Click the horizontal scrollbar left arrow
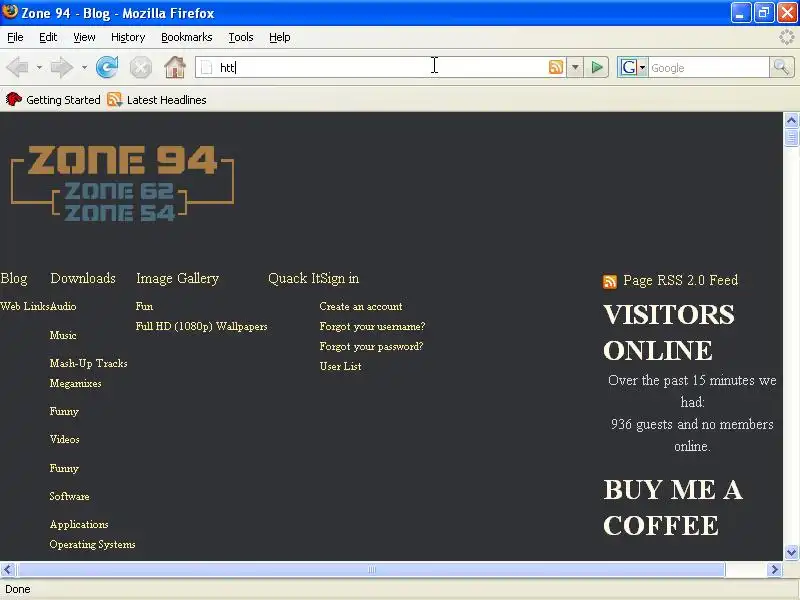The width and height of the screenshot is (800, 600). point(8,569)
